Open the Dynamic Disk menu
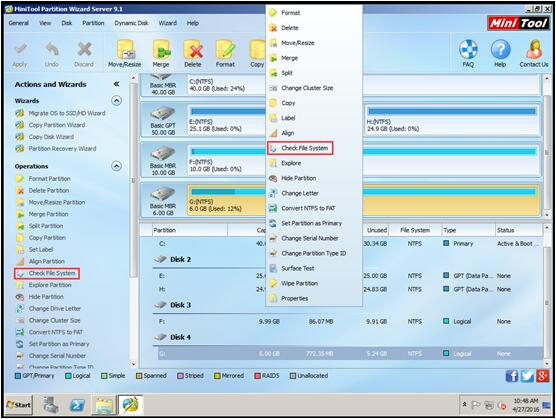Viewport: 556px width, 419px height. click(131, 23)
